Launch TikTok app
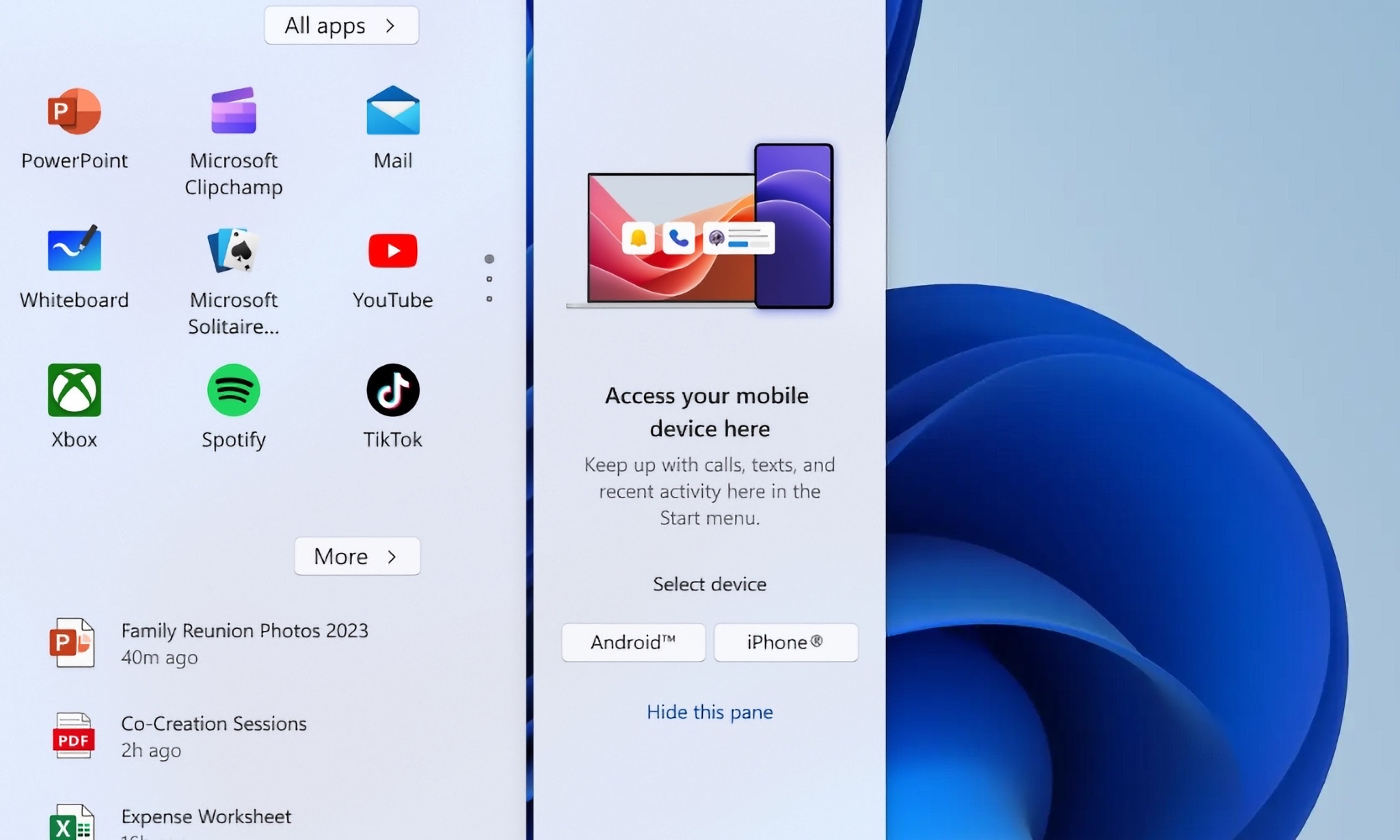 (x=393, y=405)
